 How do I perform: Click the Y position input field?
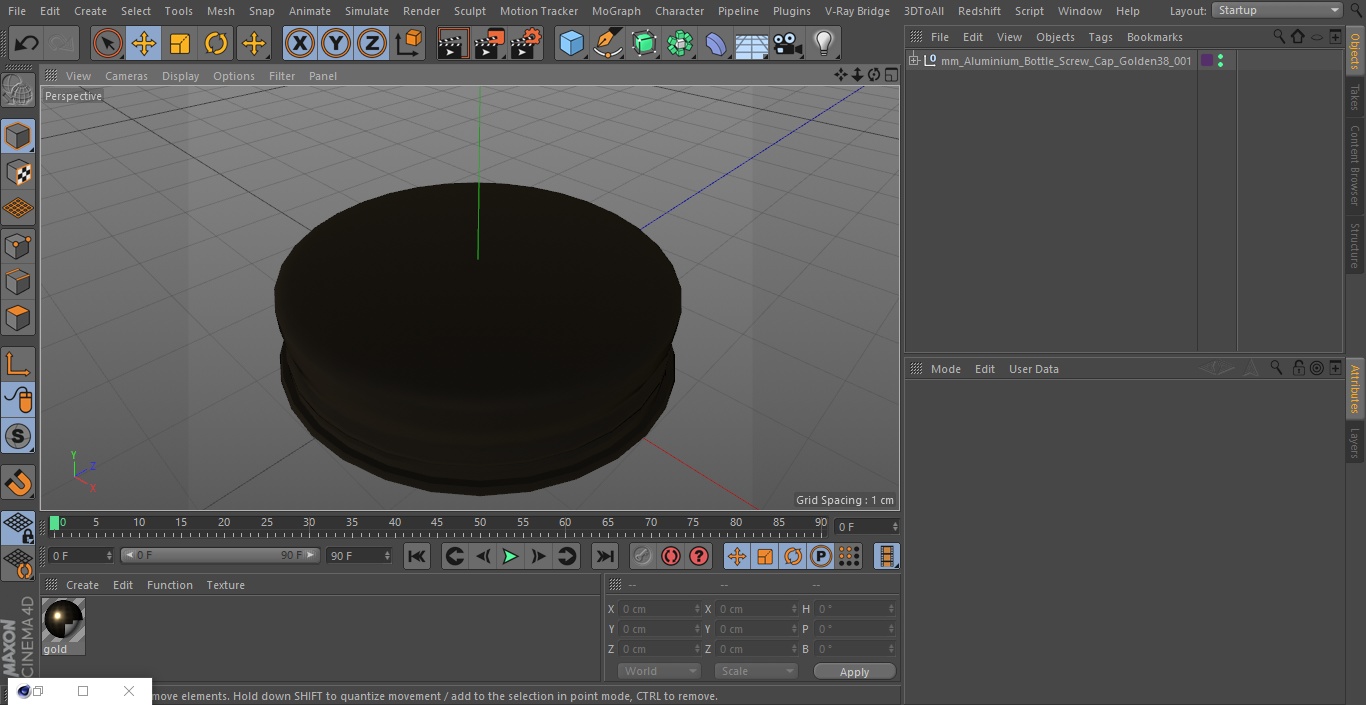[x=660, y=629]
